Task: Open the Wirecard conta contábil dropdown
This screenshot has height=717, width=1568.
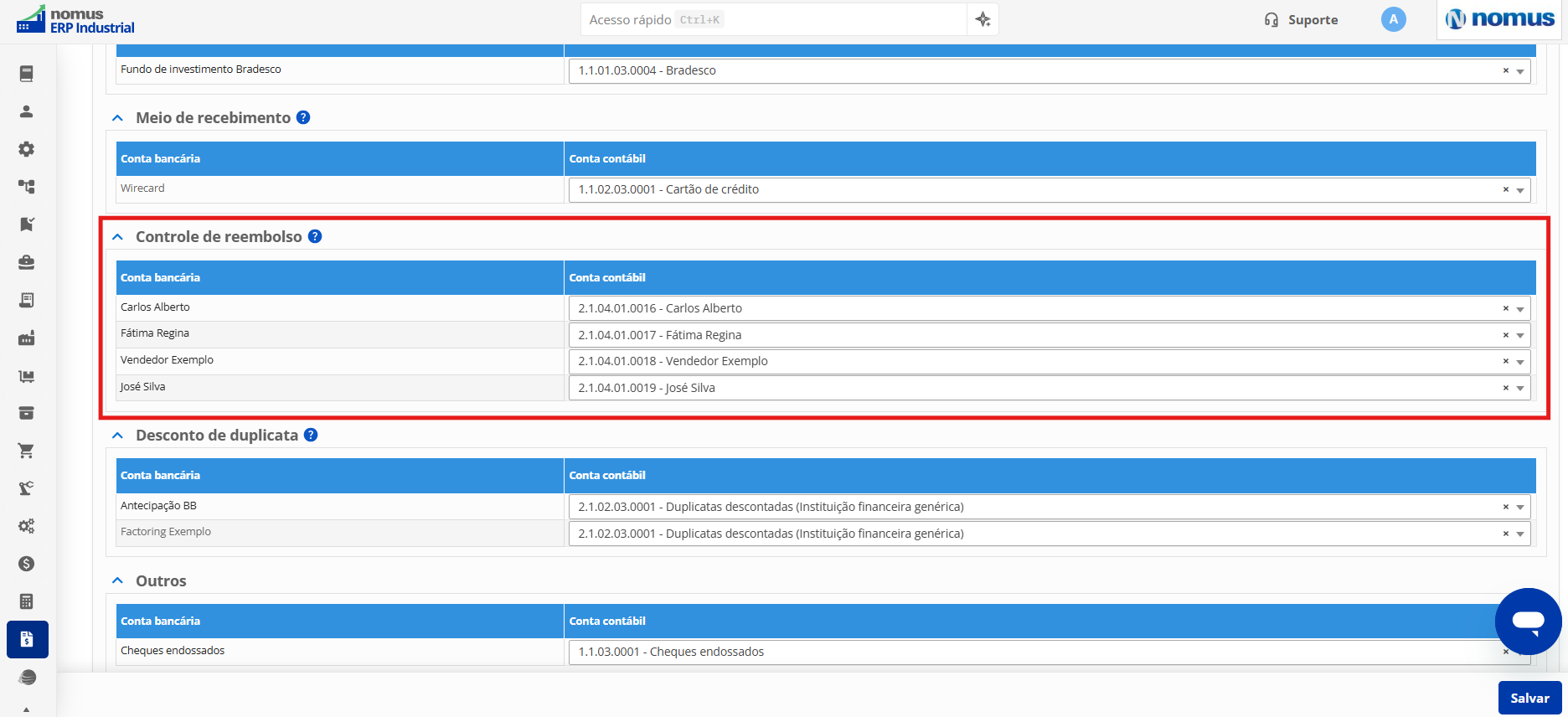Action: (x=1520, y=190)
